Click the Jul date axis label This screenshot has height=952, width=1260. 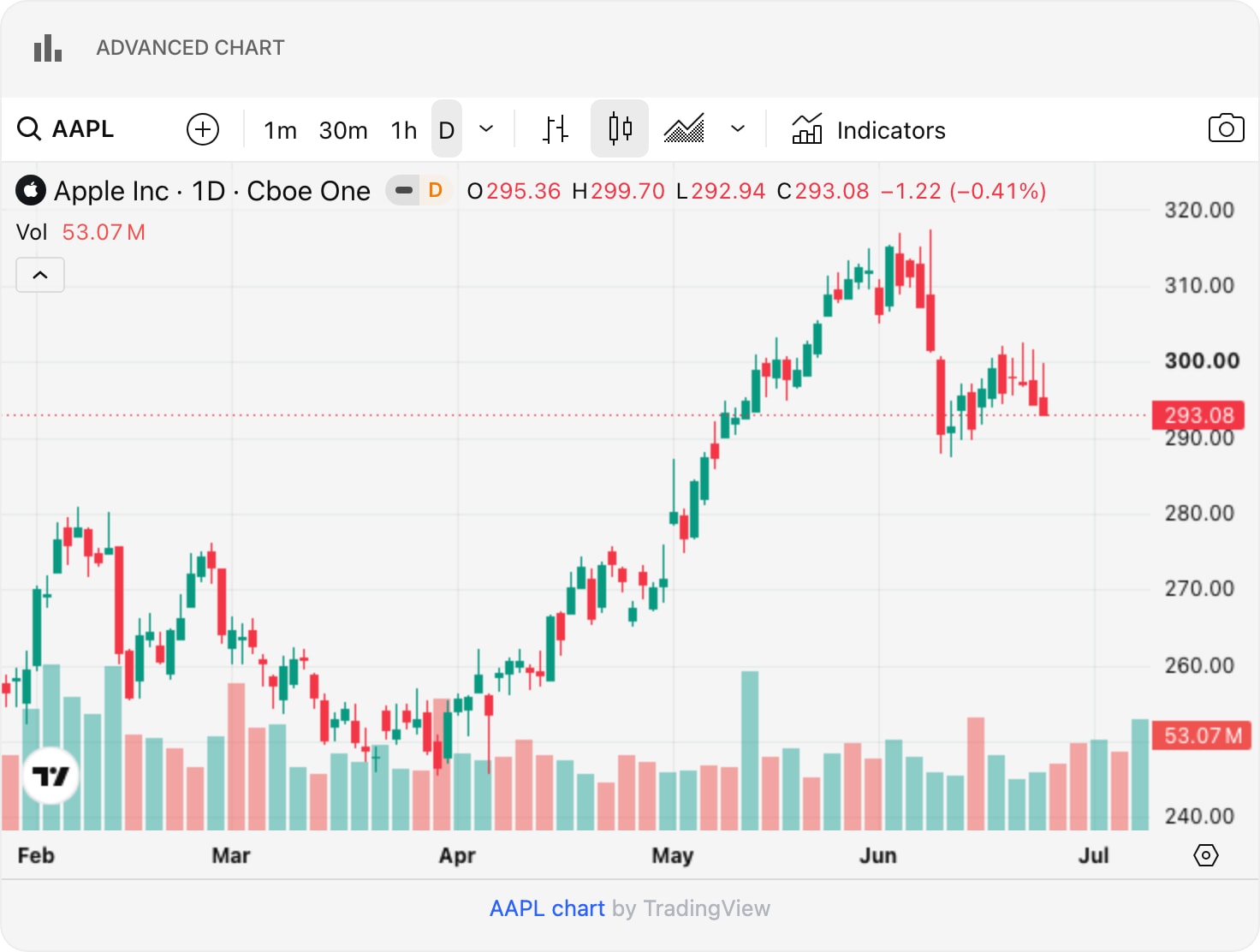[1094, 855]
